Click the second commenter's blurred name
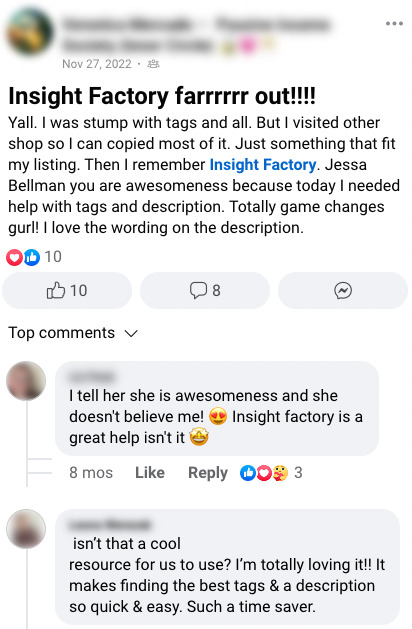This screenshot has width=412, height=629. coord(110,525)
